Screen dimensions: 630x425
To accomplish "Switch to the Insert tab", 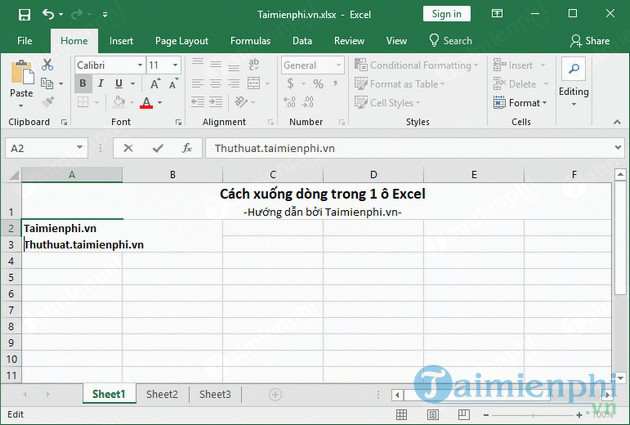I will [121, 41].
